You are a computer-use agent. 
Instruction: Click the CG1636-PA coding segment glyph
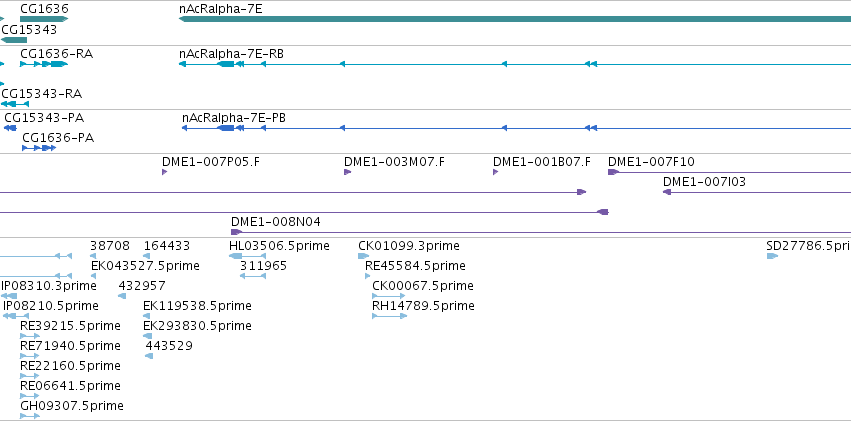click(x=39, y=148)
